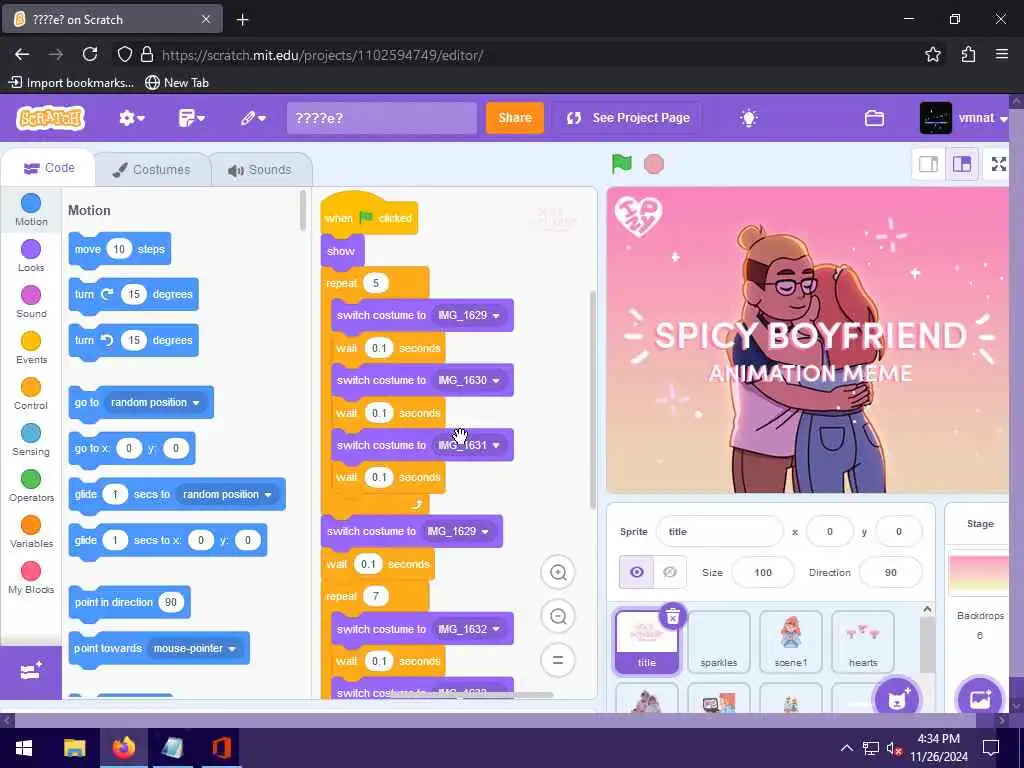Switch to large stage layout
Viewport: 1024px width, 768px height.
click(x=961, y=164)
